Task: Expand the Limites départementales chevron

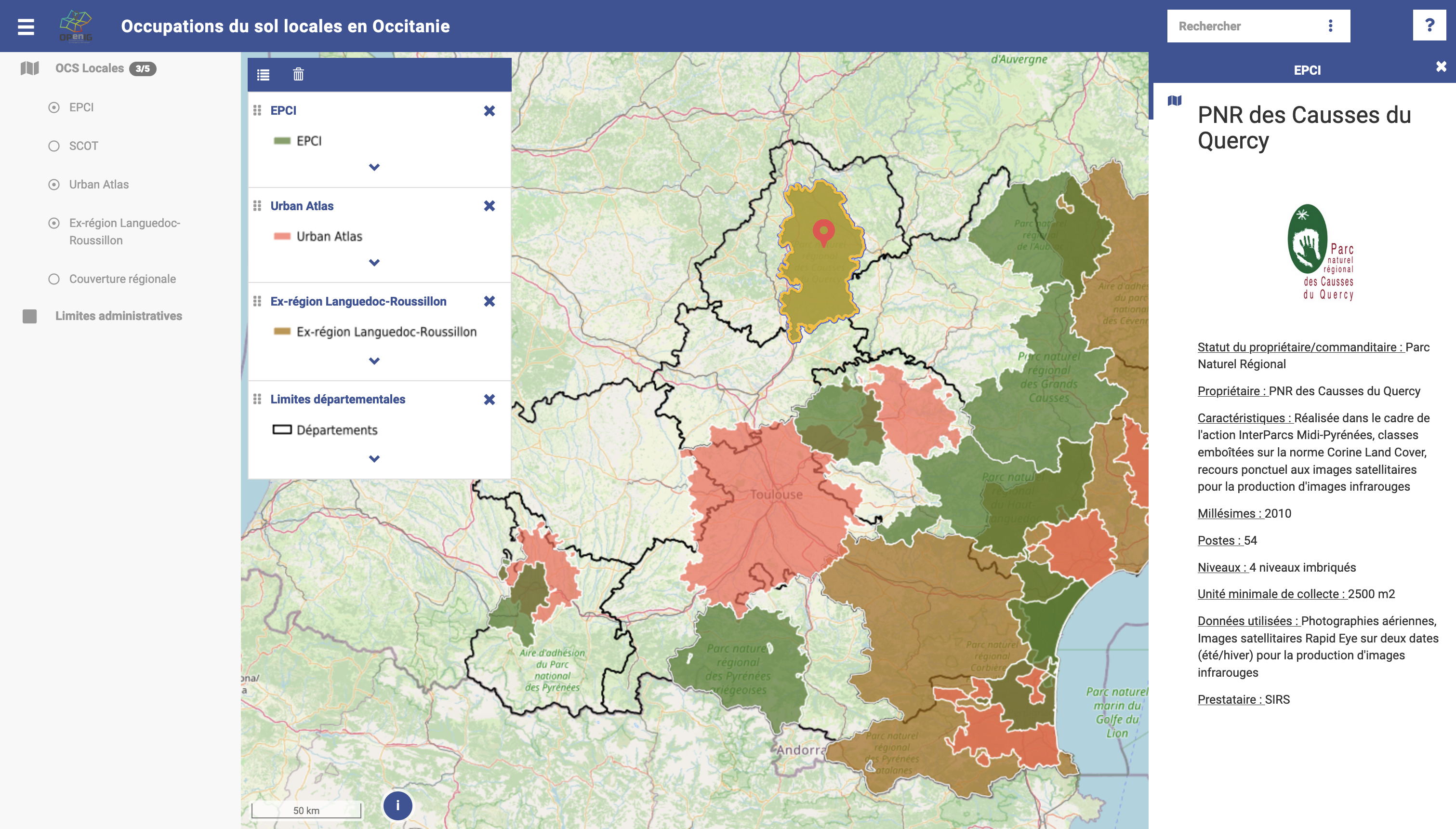Action: 374,459
